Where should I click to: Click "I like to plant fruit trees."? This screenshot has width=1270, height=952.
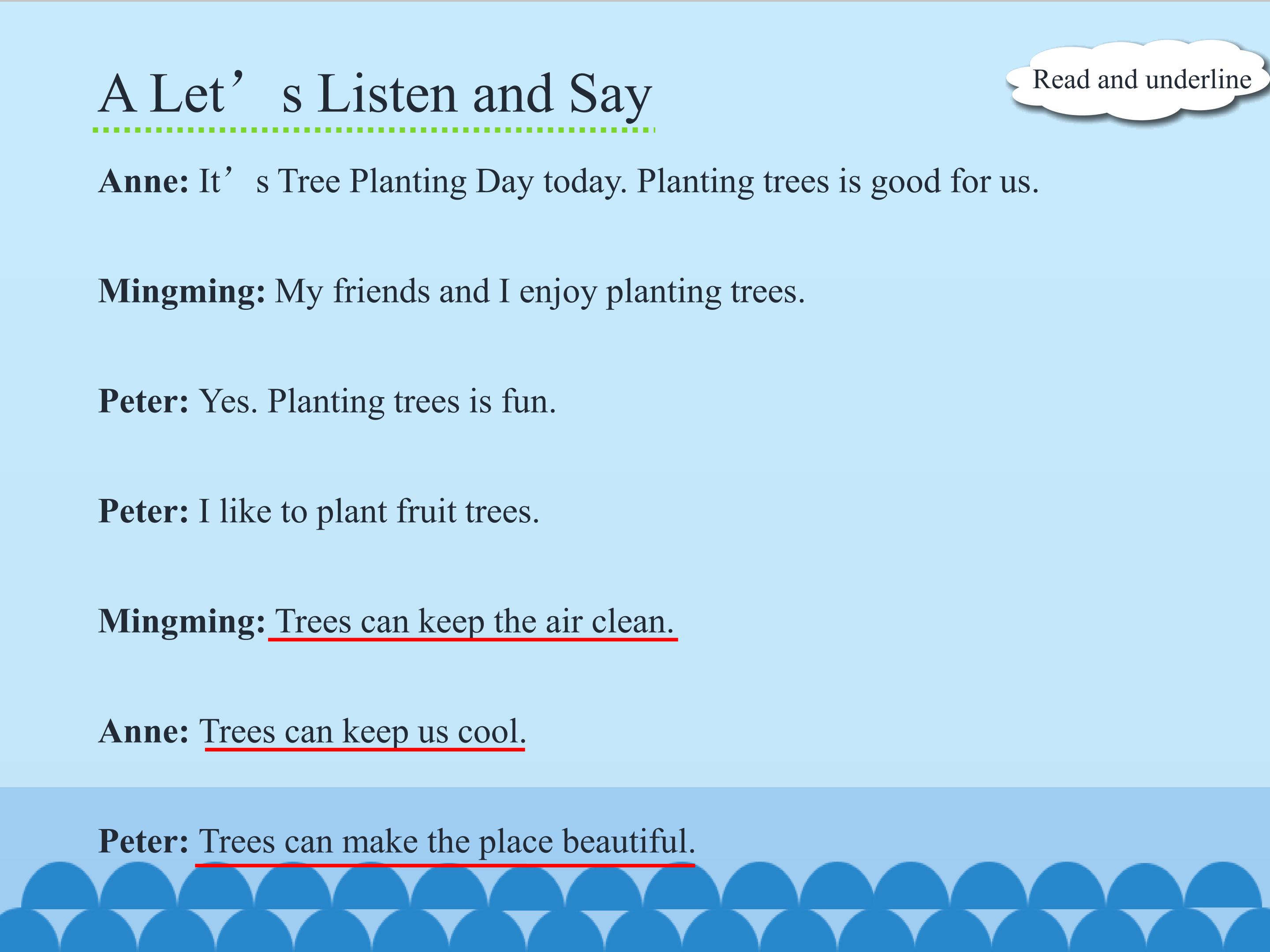pyautogui.click(x=369, y=511)
